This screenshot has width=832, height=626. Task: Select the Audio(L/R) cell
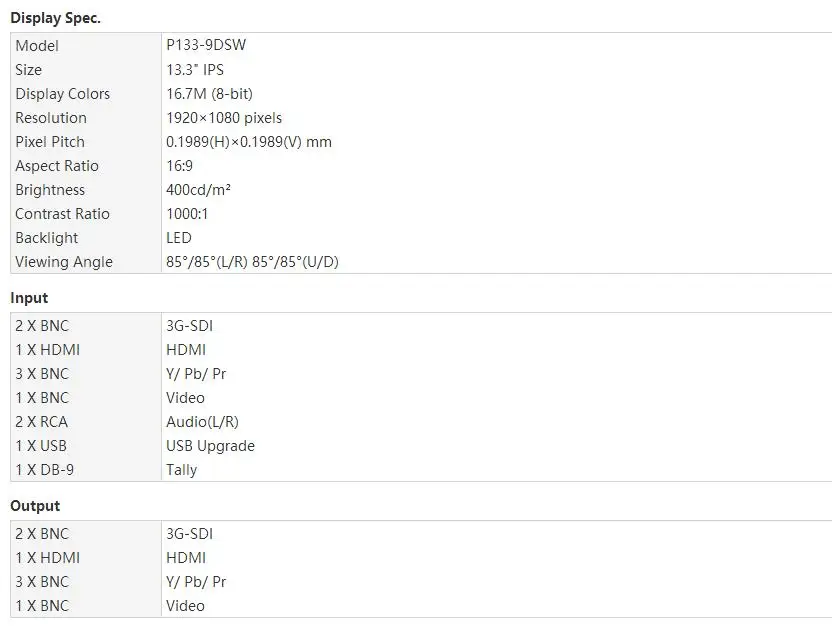[202, 422]
